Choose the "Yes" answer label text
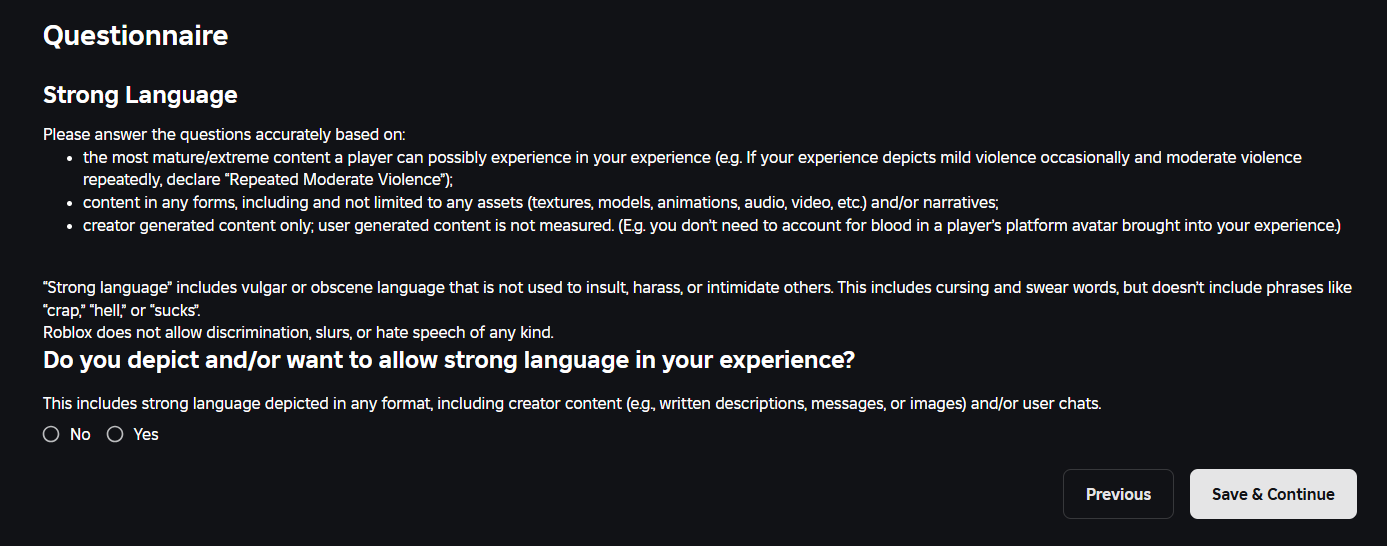1387x546 pixels. 146,434
